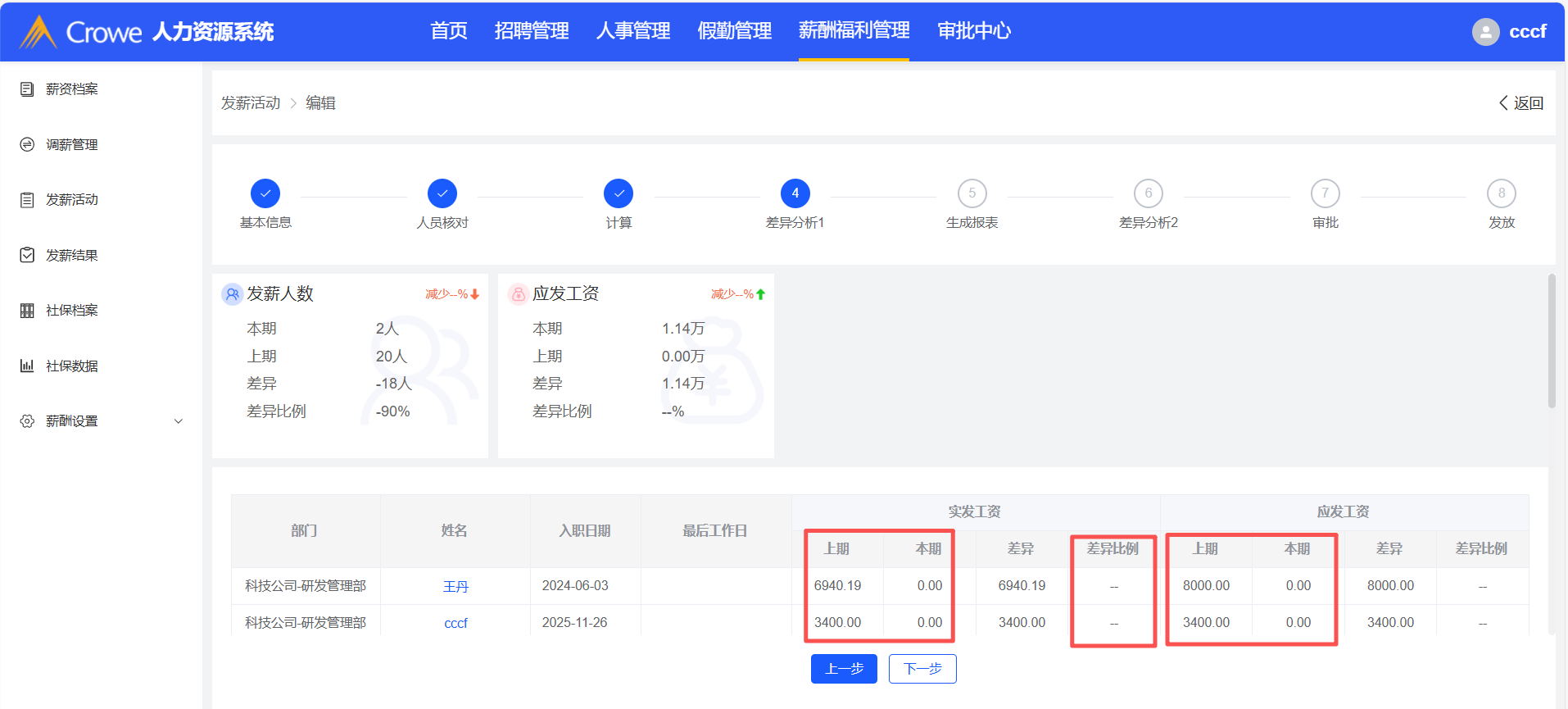Click the page vertical scrollbar
Viewport: 1568px width, 709px height.
[x=1552, y=340]
